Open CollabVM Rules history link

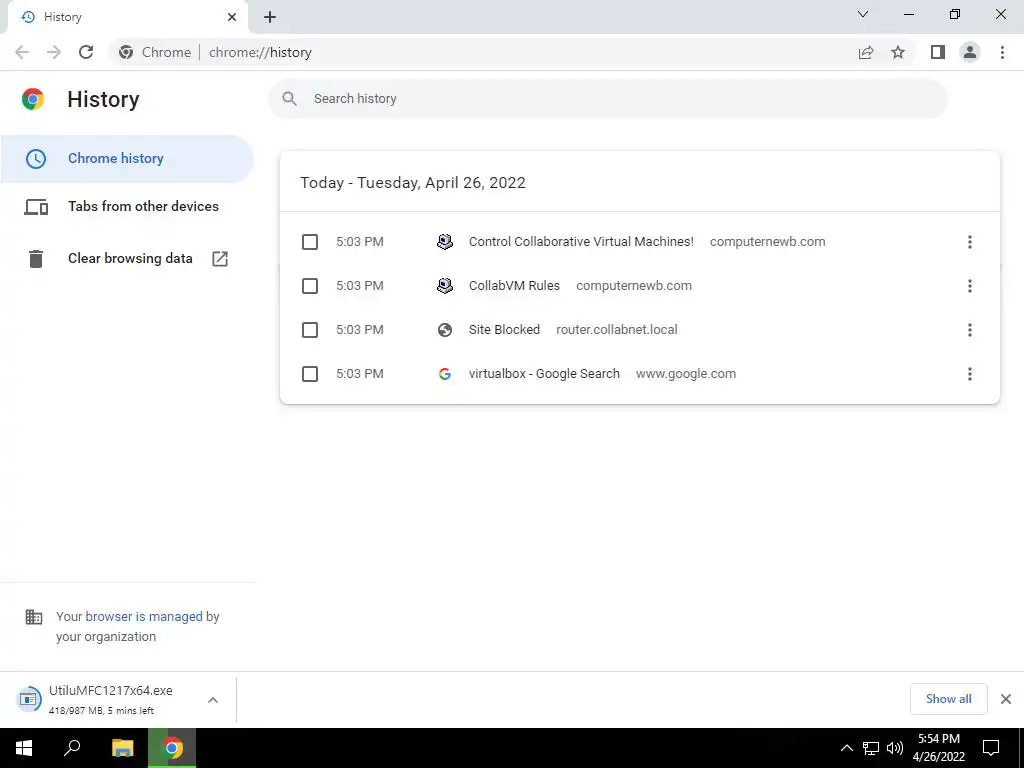tap(514, 286)
